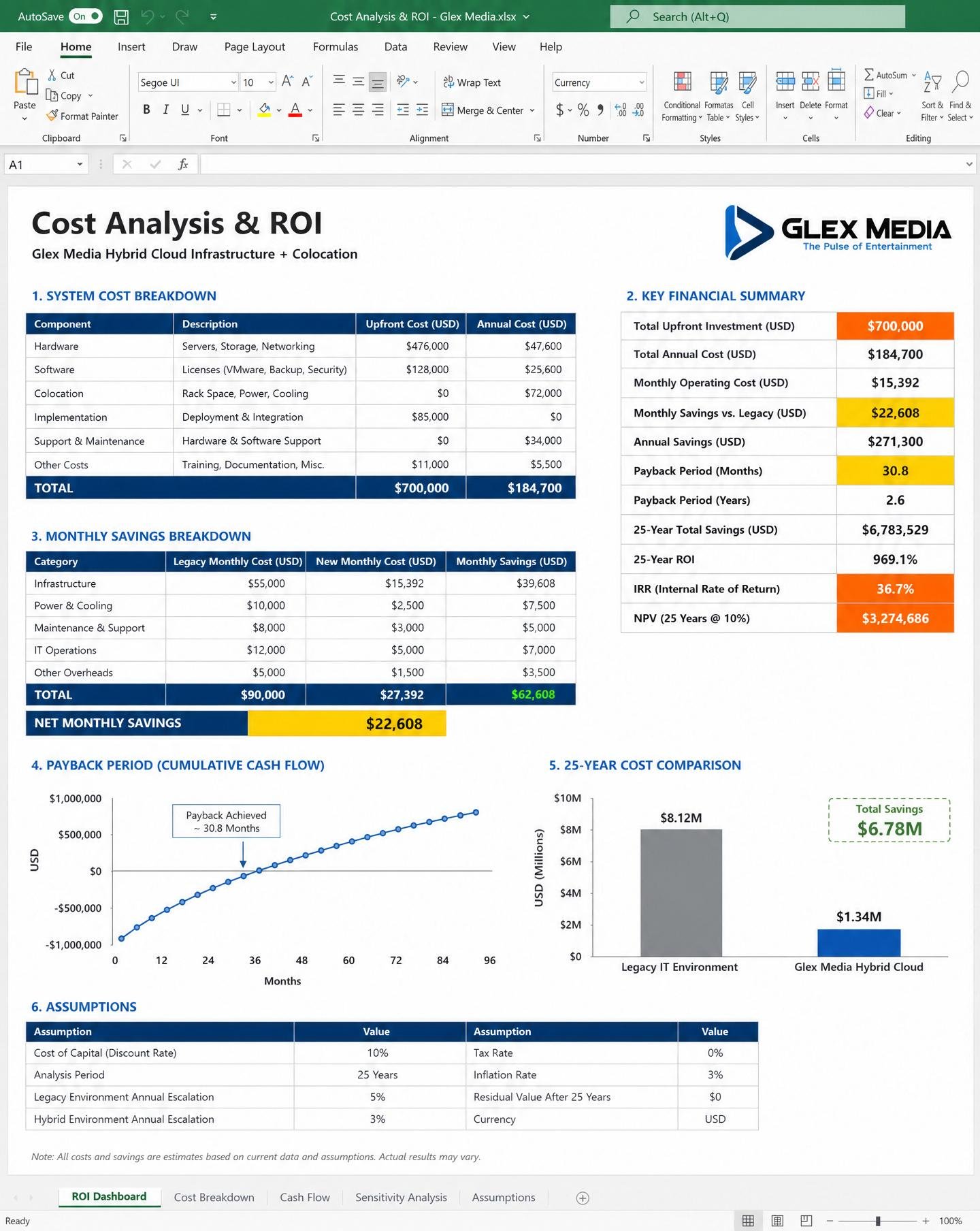Click the Borders icon
The width and height of the screenshot is (980, 1231).
pyautogui.click(x=223, y=110)
